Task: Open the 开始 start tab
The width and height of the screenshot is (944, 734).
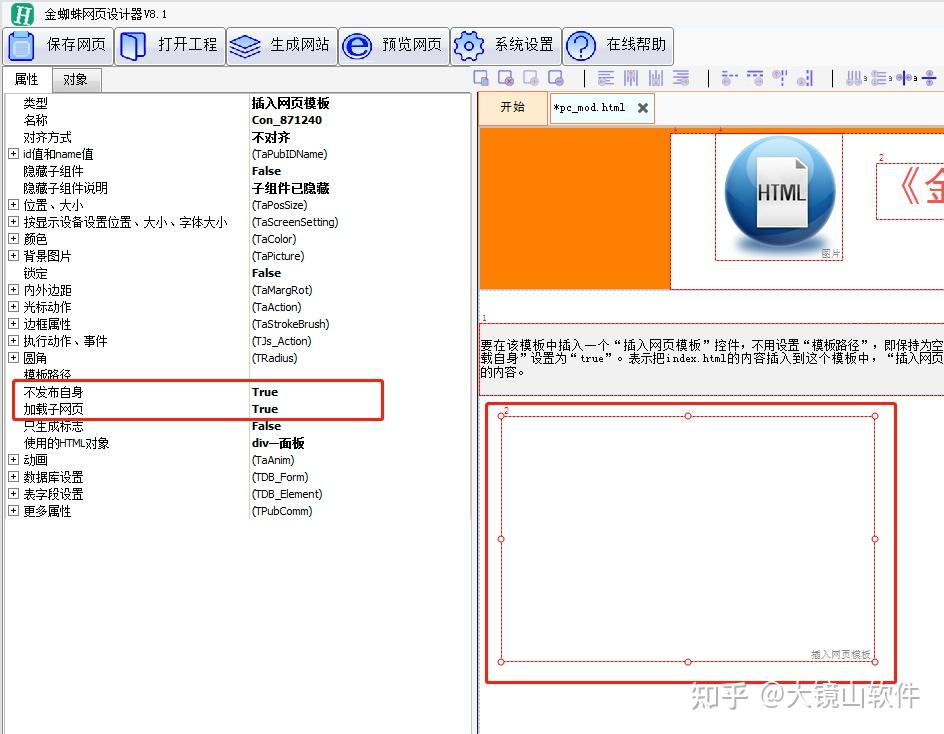Action: click(x=512, y=107)
